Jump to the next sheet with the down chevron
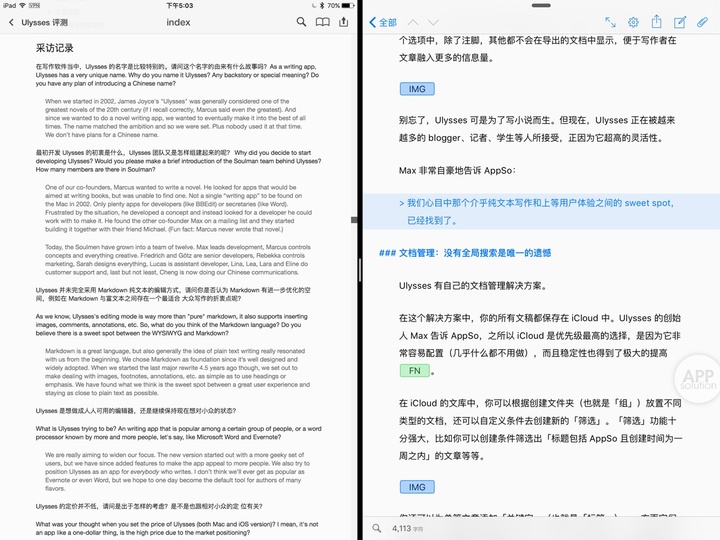The width and height of the screenshot is (720, 540). pyautogui.click(x=432, y=21)
